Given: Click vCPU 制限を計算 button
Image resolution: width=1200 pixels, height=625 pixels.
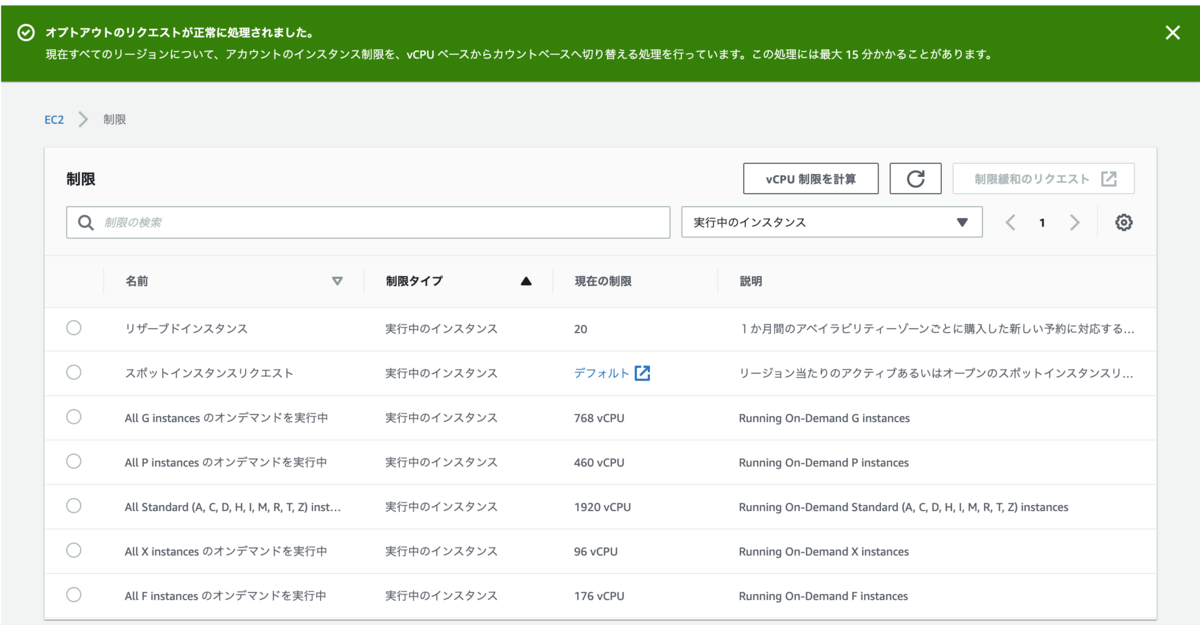Looking at the screenshot, I should [811, 179].
